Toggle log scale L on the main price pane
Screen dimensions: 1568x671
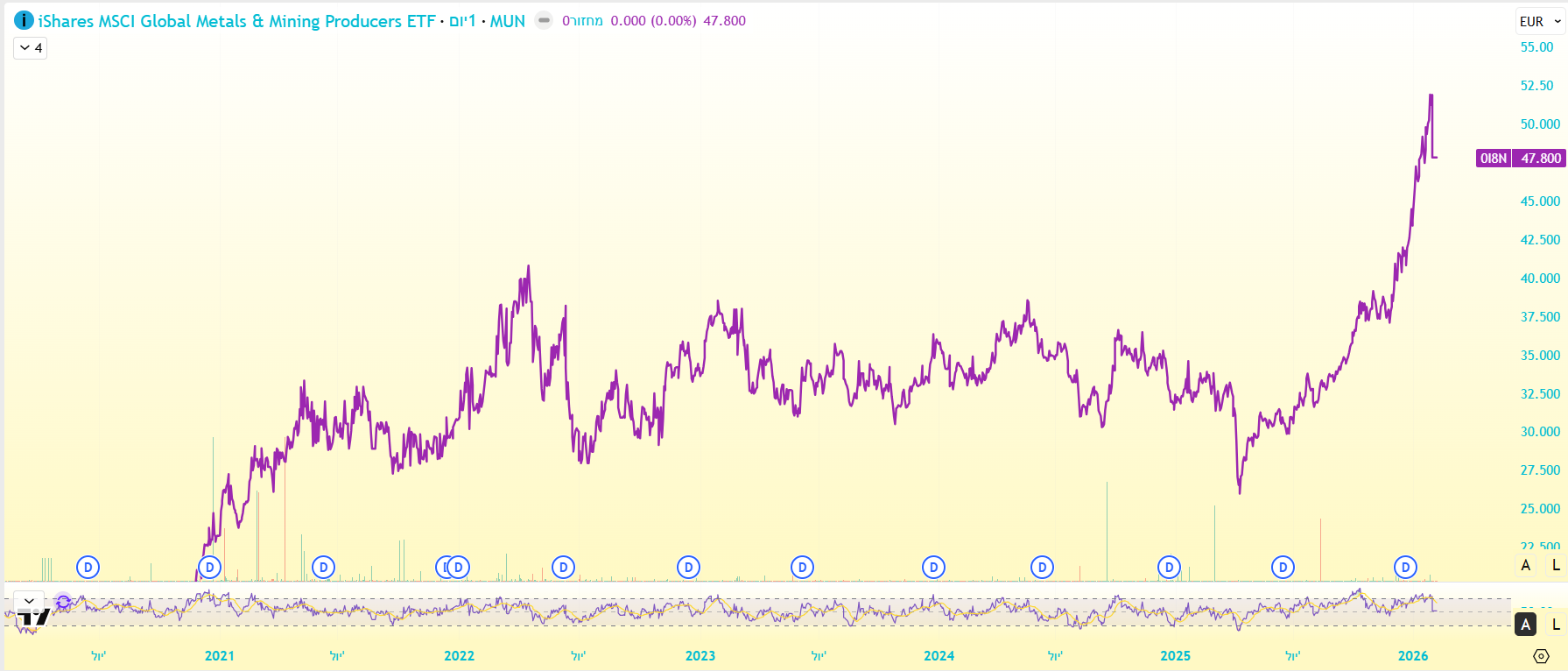1556,565
